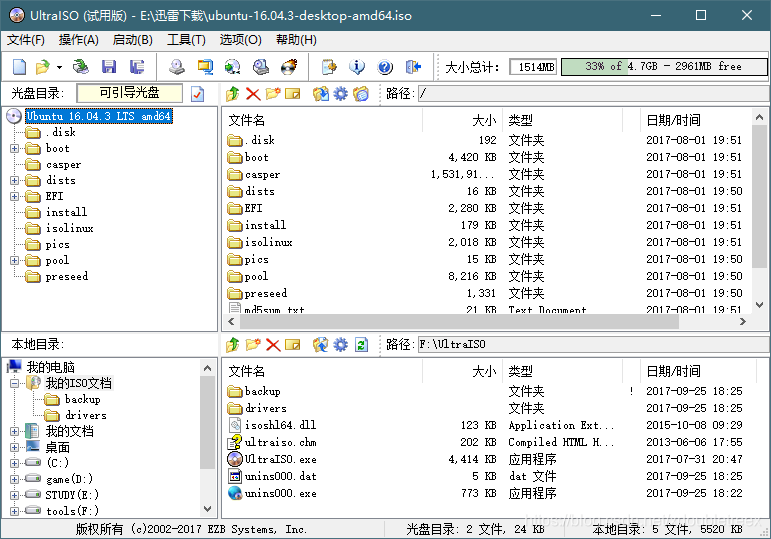The width and height of the screenshot is (771, 539).
Task: Click the disc pane Up folder icon
Action: tap(233, 93)
